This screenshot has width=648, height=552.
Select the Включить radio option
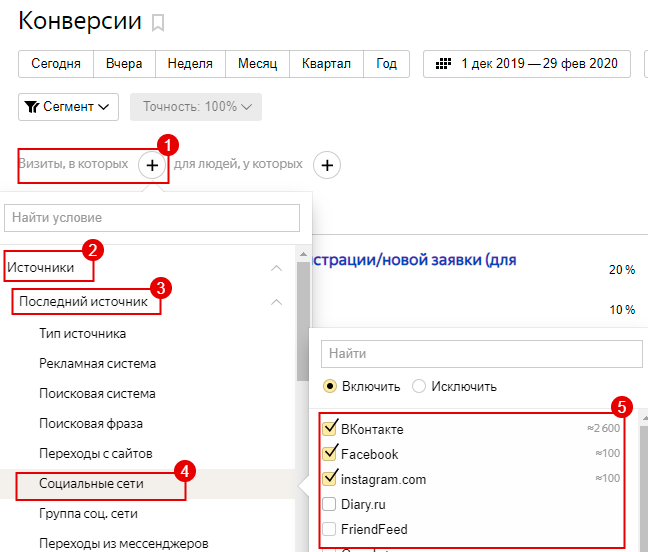329,386
